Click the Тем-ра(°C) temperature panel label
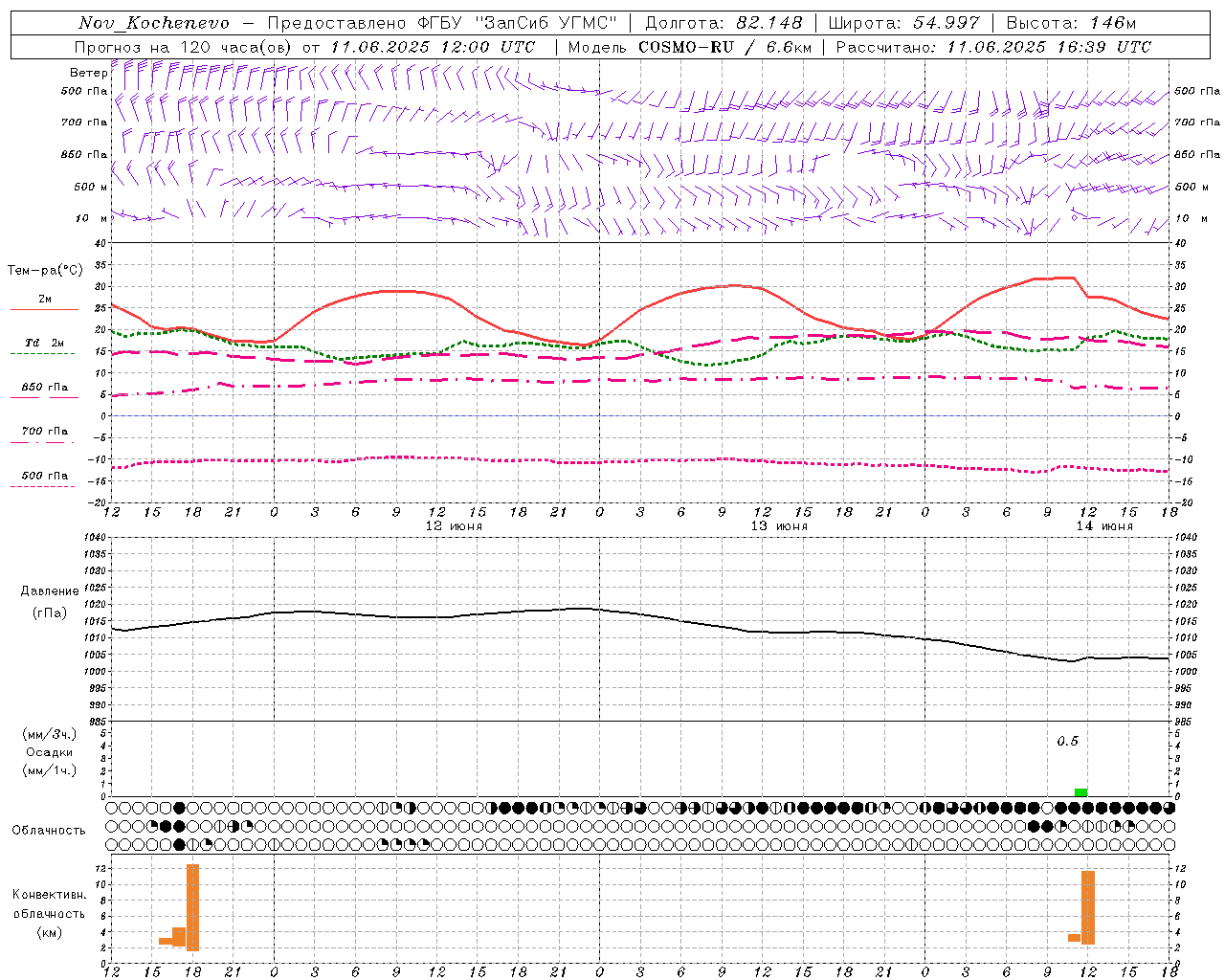The image size is (1225, 980). tap(46, 271)
